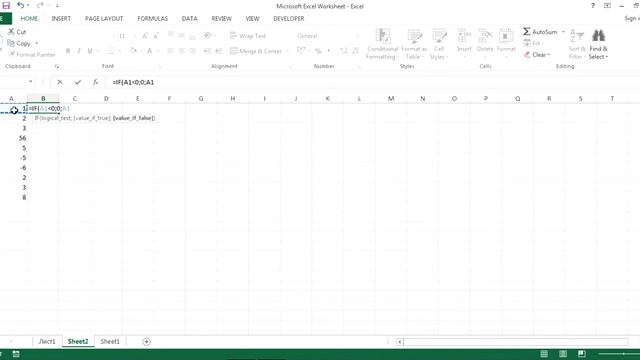Screen dimensions: 640x360
Task: Click the Redo arrow icon
Action: click(x=40, y=6)
